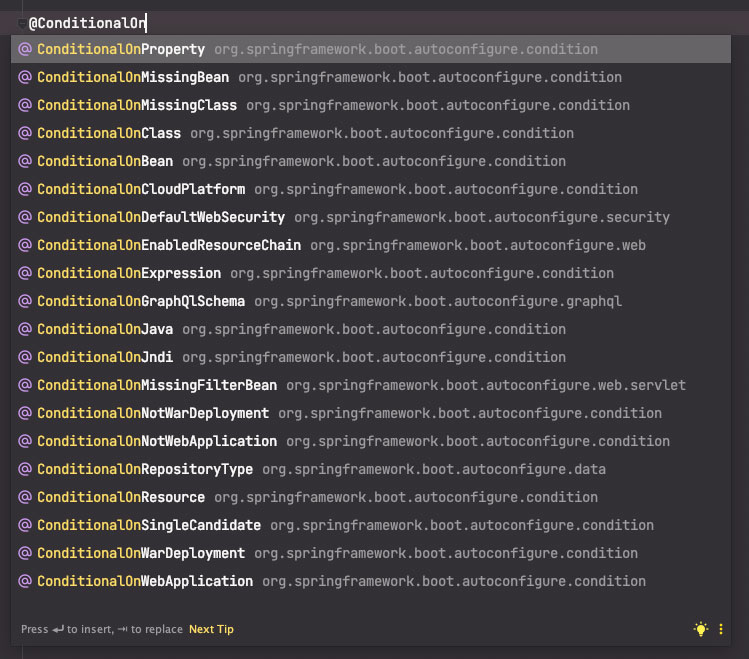Click the annotation icon beside ConditionalOnGraphQlSchema
Screen dimensions: 749x659
coord(25,301)
